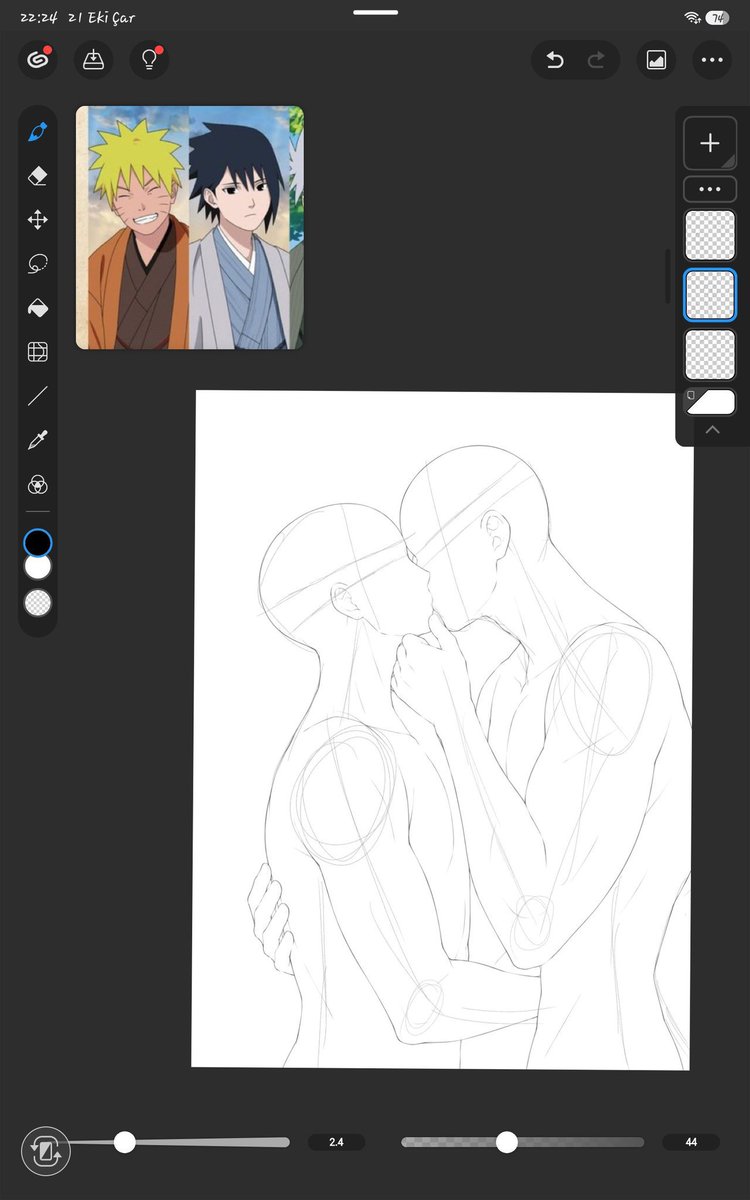This screenshot has height=1200, width=750.
Task: Select the Lasso selection tool
Action: [38, 264]
